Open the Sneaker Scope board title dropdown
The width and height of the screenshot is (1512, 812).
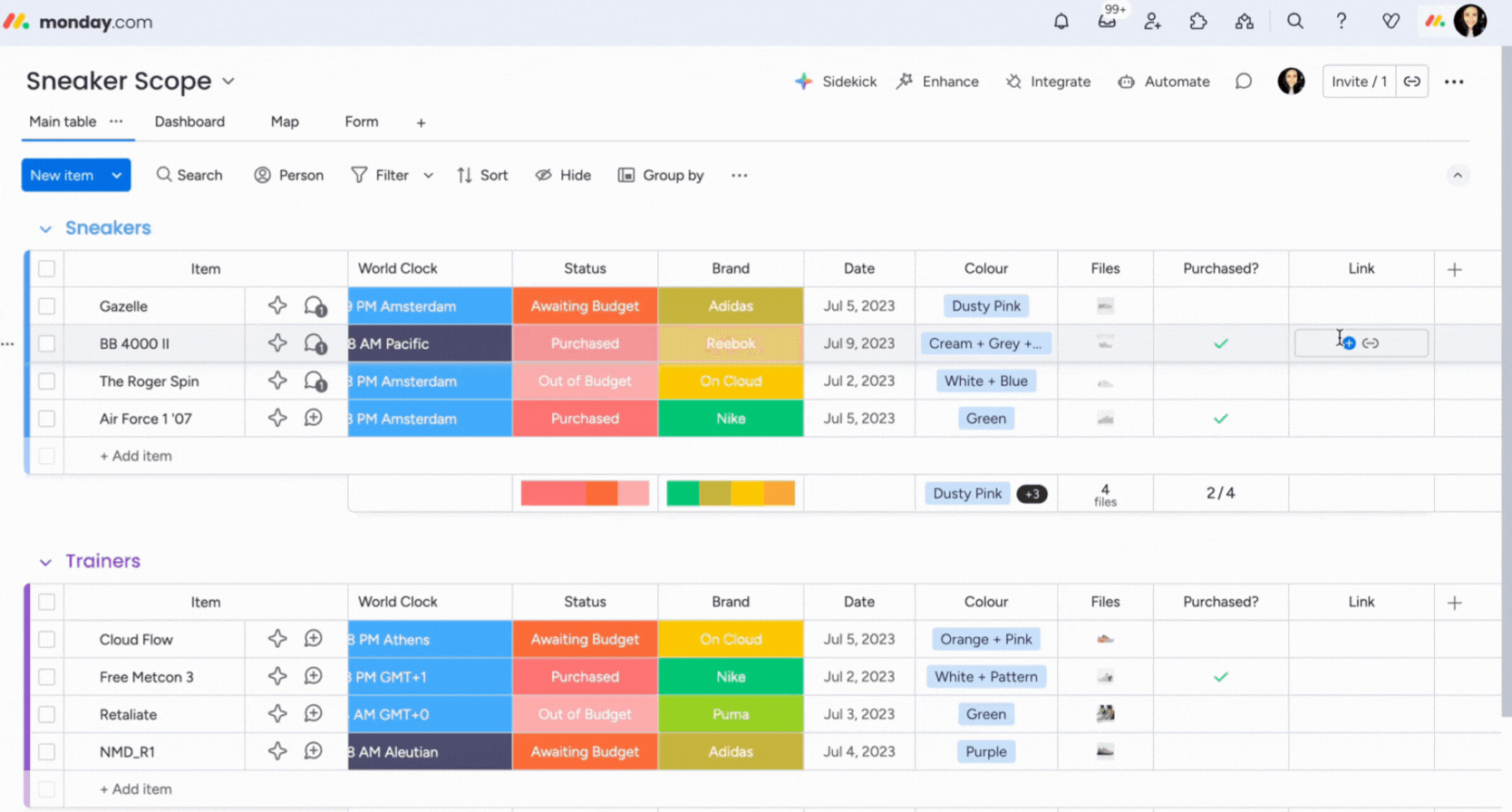pyautogui.click(x=228, y=82)
